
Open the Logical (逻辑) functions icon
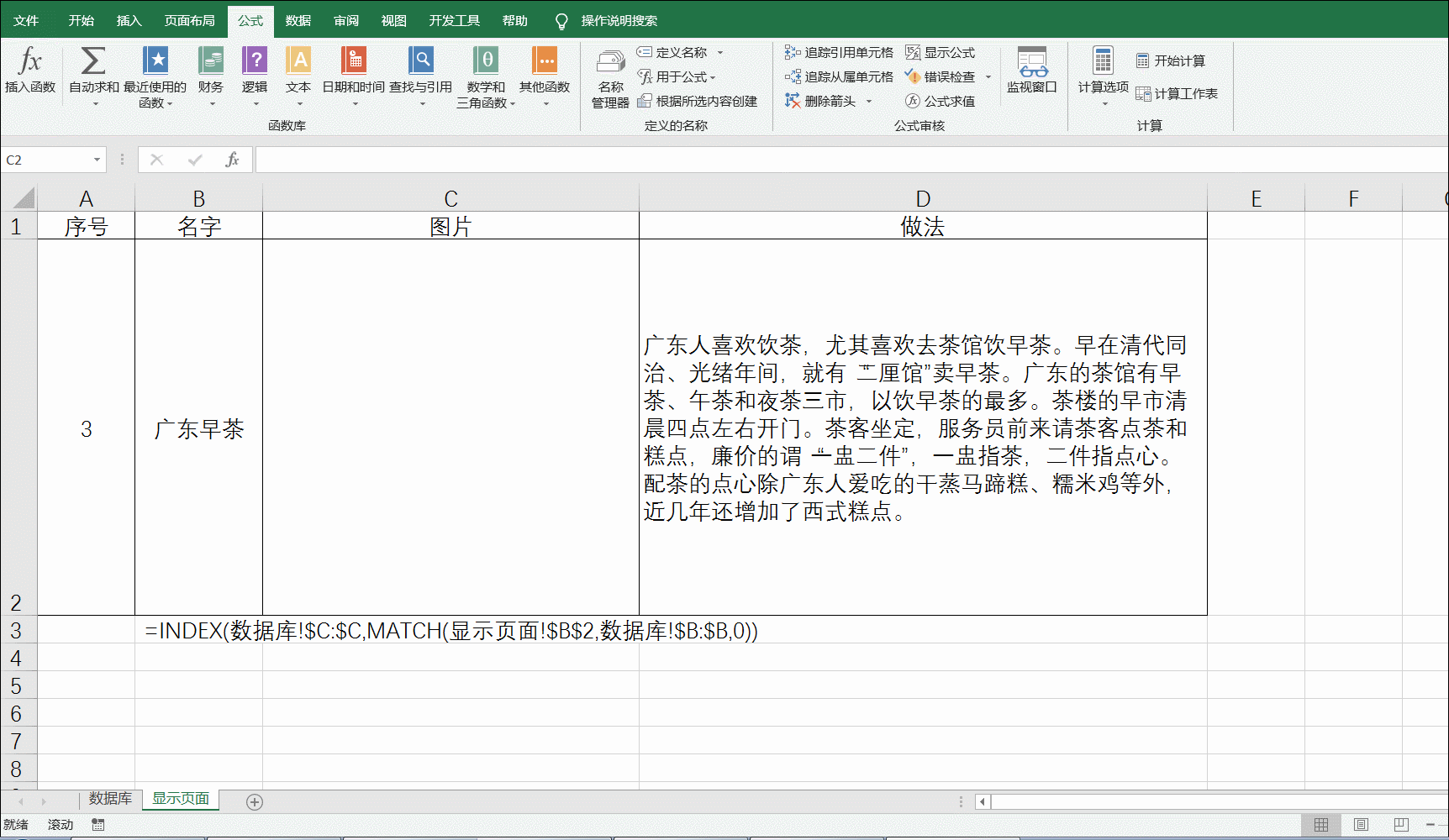(x=255, y=61)
